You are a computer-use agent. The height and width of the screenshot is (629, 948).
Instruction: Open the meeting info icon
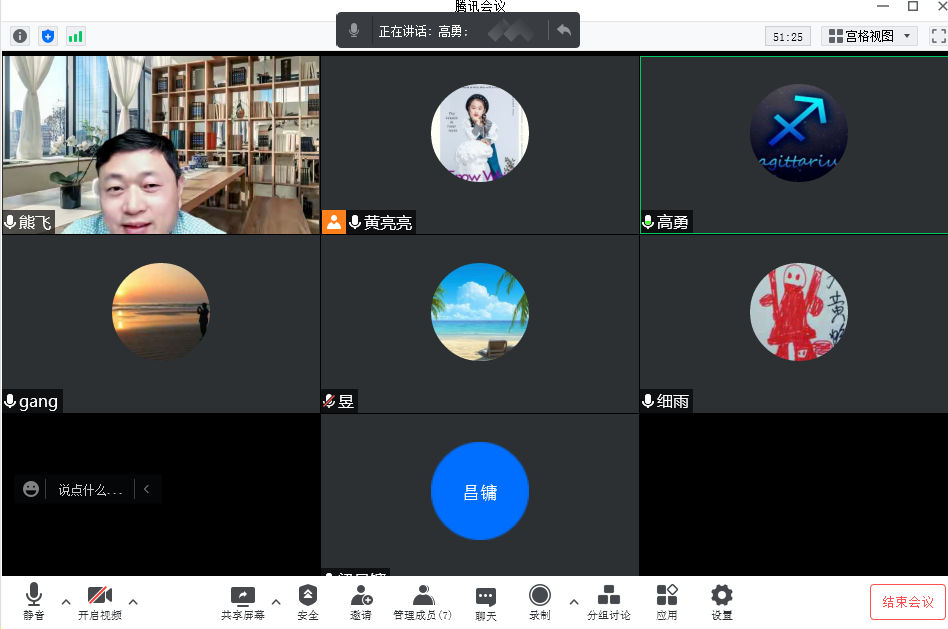[x=20, y=36]
